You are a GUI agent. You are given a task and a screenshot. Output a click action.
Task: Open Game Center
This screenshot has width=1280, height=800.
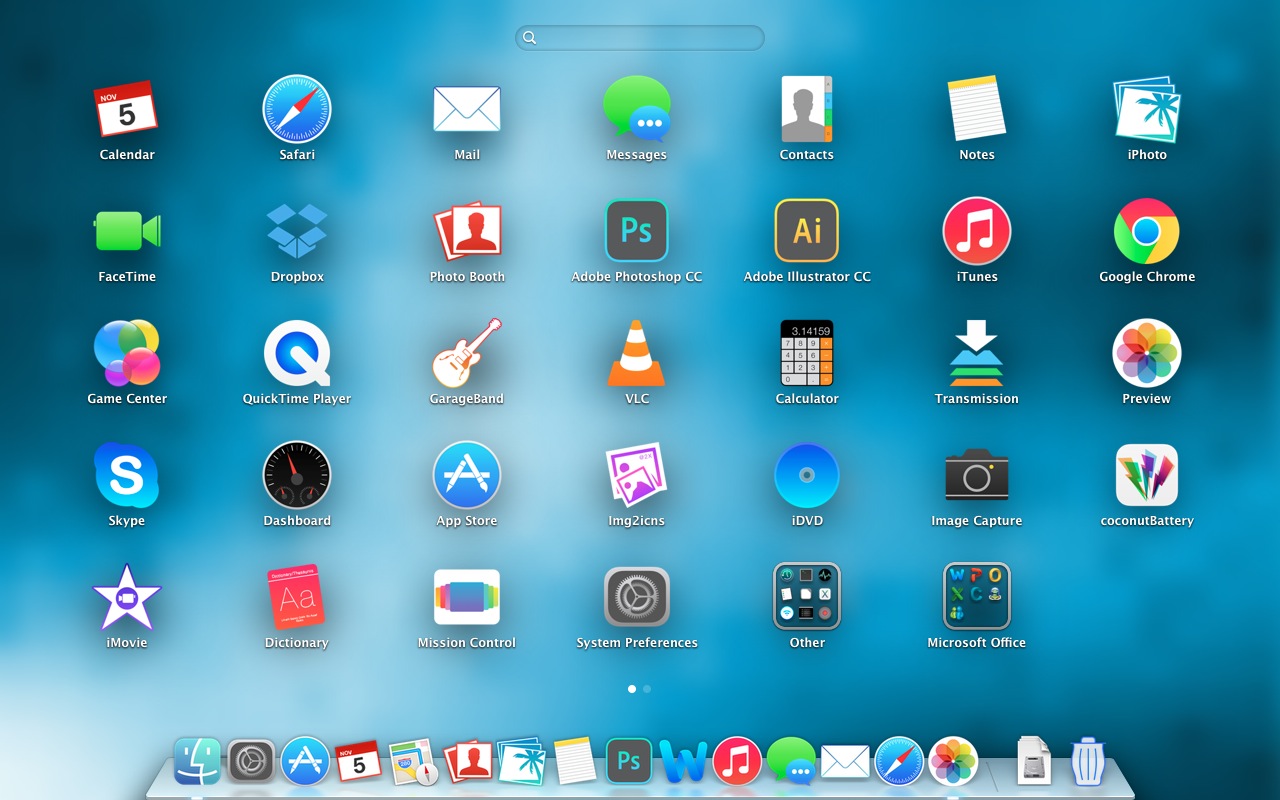click(127, 354)
